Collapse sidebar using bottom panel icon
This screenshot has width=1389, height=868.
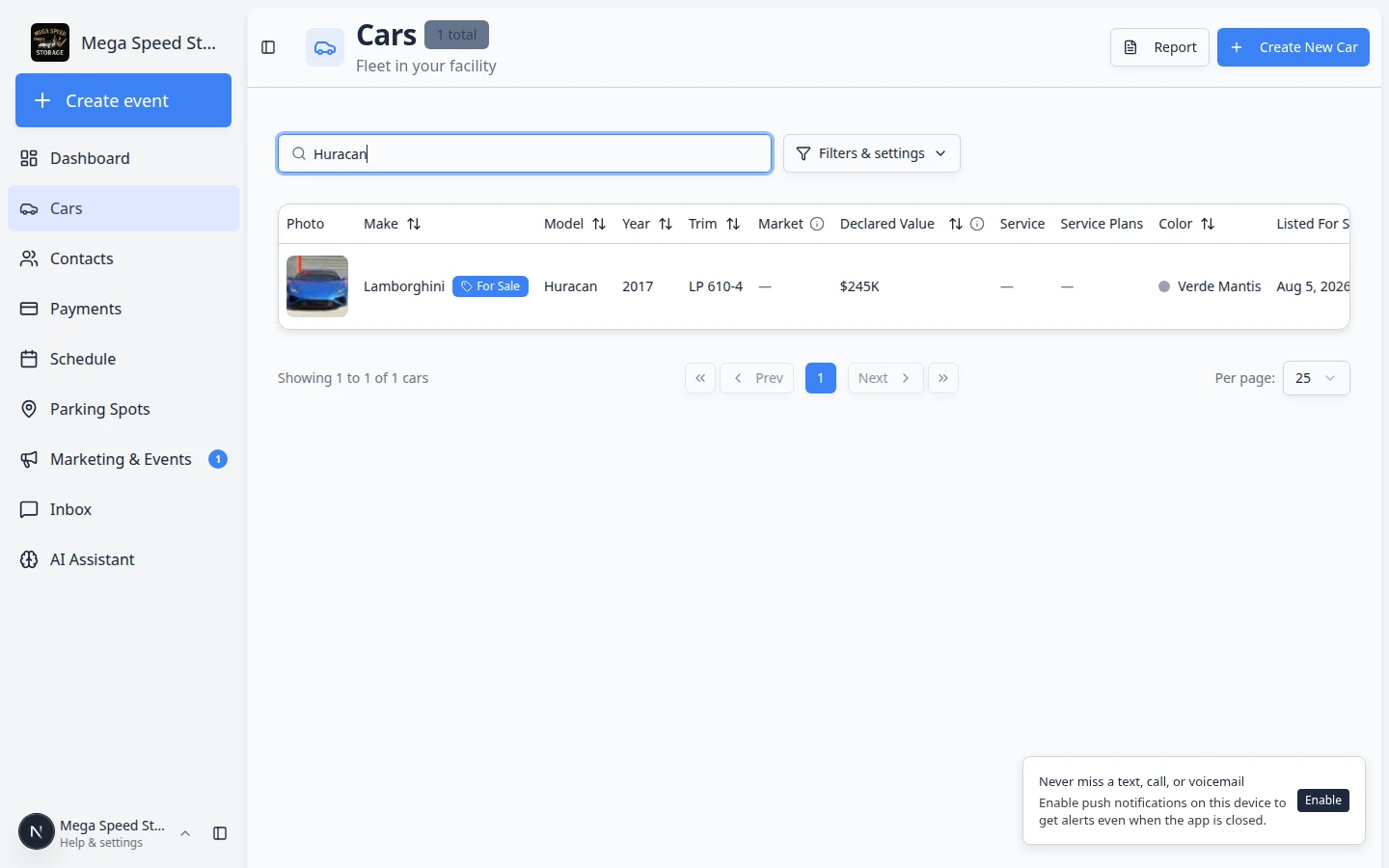[220, 833]
